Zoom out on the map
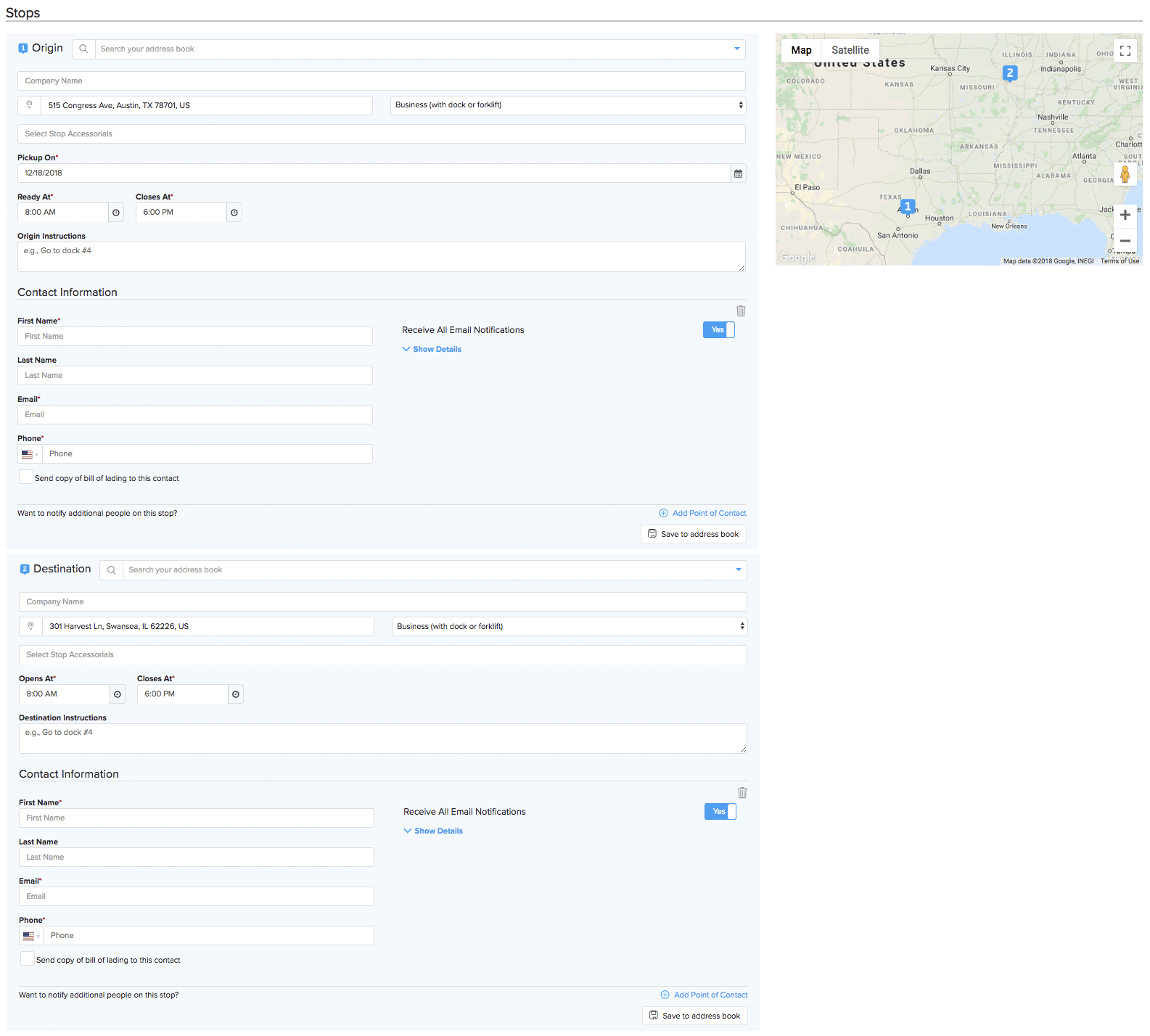 point(1125,241)
